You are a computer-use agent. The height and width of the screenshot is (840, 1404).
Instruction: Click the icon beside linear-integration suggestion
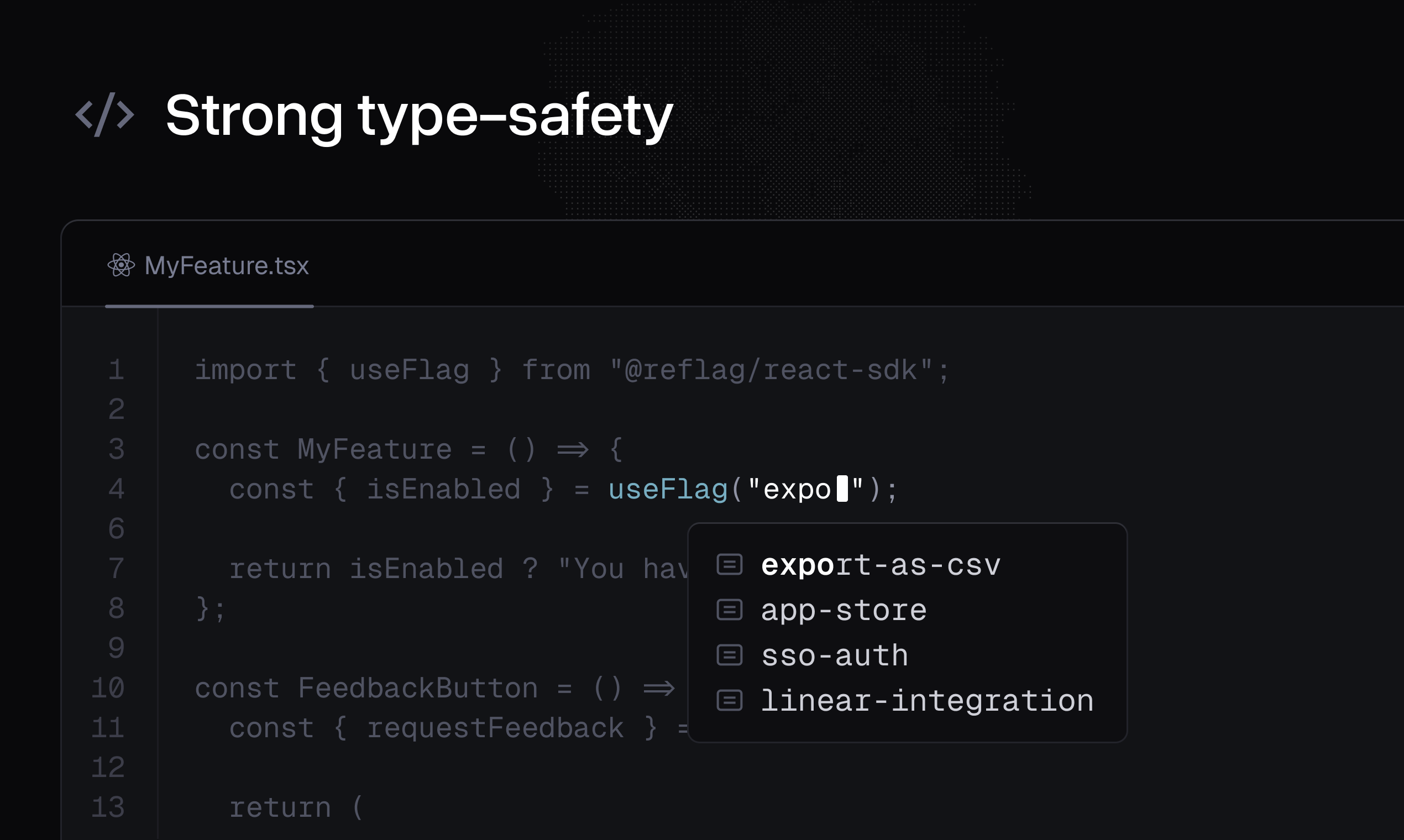[729, 700]
